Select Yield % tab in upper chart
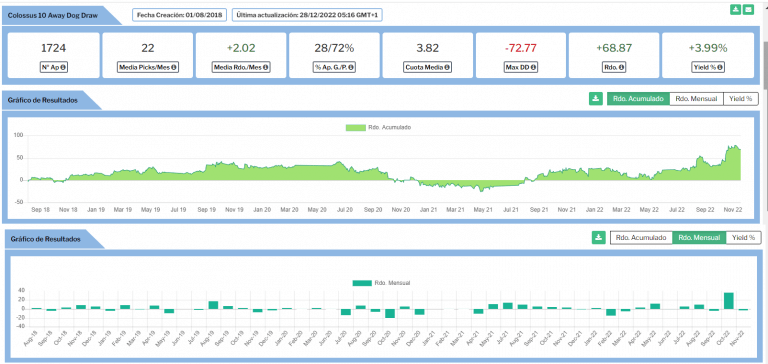 (741, 98)
